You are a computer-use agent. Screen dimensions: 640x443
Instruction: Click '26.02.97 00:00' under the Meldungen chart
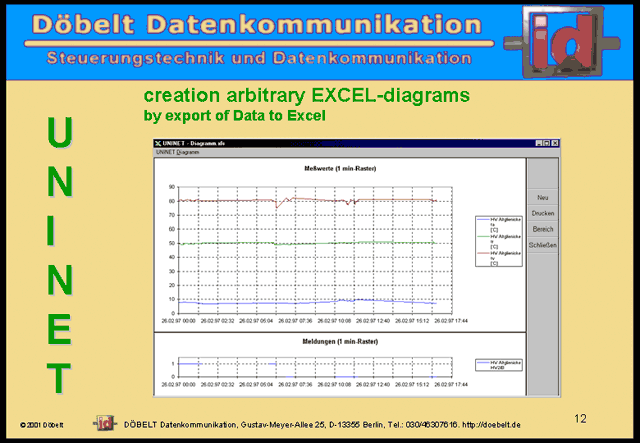coord(178,385)
